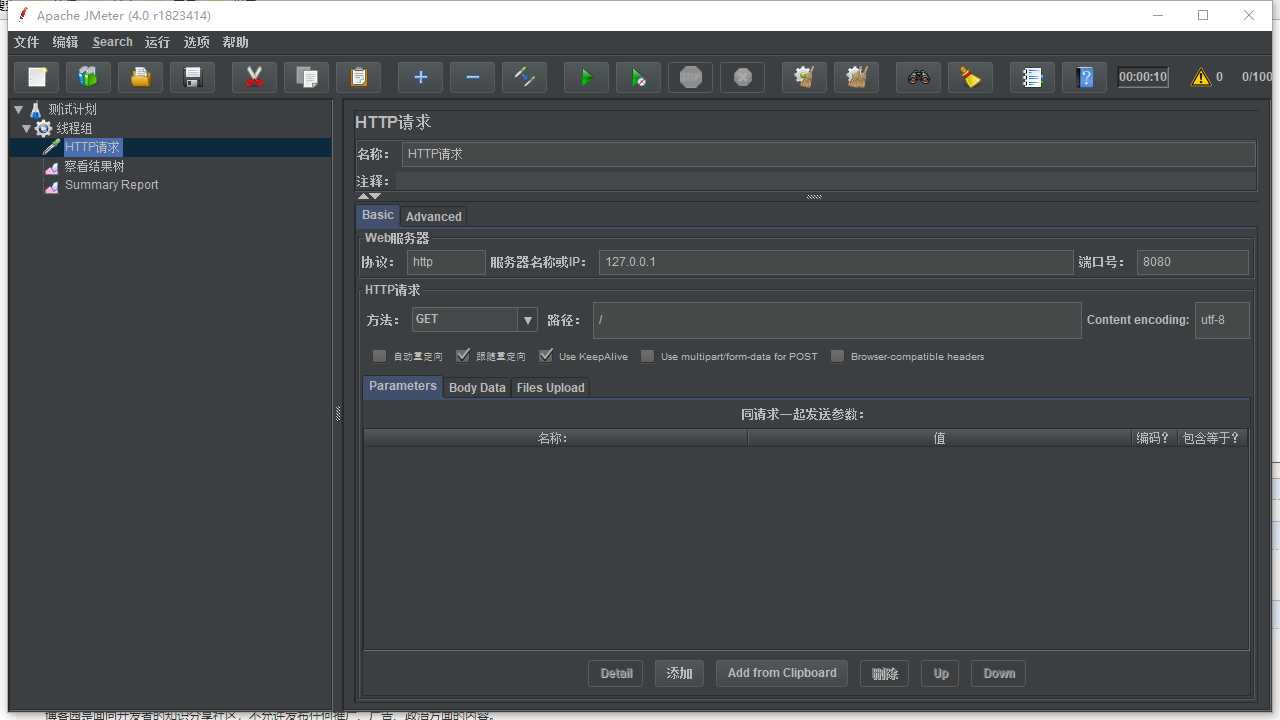Click the 协议 http field

[446, 262]
